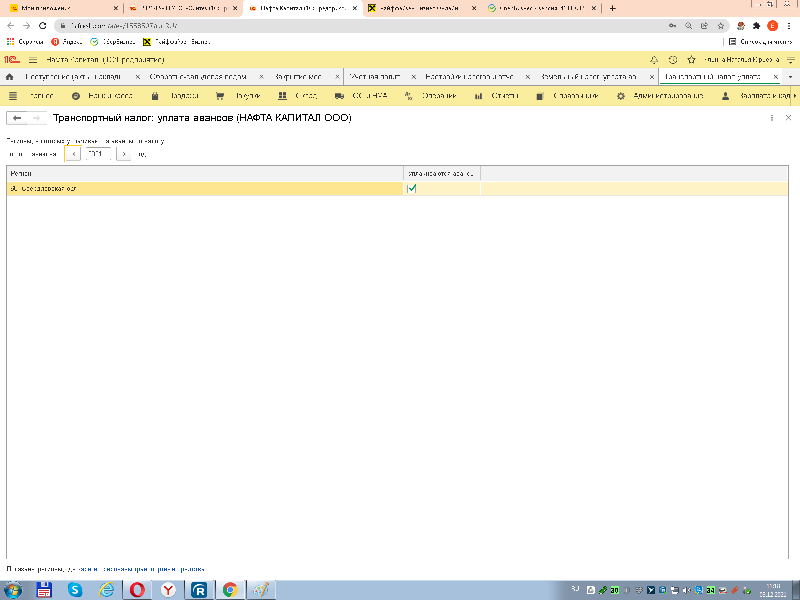The width and height of the screenshot is (800, 600).
Task: Switch to the first Chrome browser tab
Action: point(62,8)
